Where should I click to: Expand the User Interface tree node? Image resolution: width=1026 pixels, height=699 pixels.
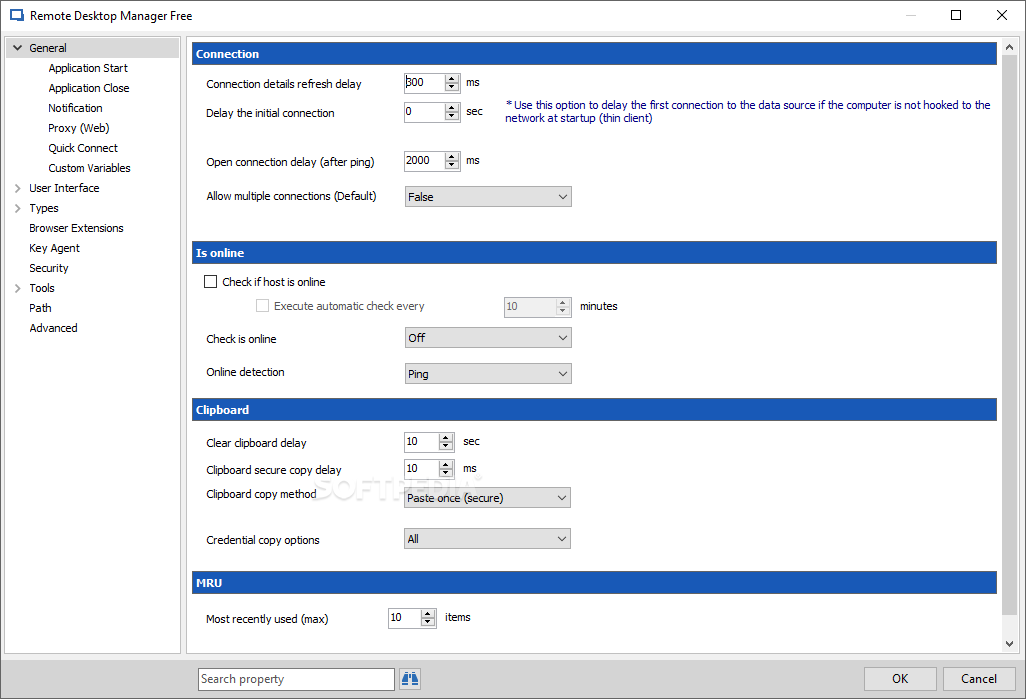(18, 188)
